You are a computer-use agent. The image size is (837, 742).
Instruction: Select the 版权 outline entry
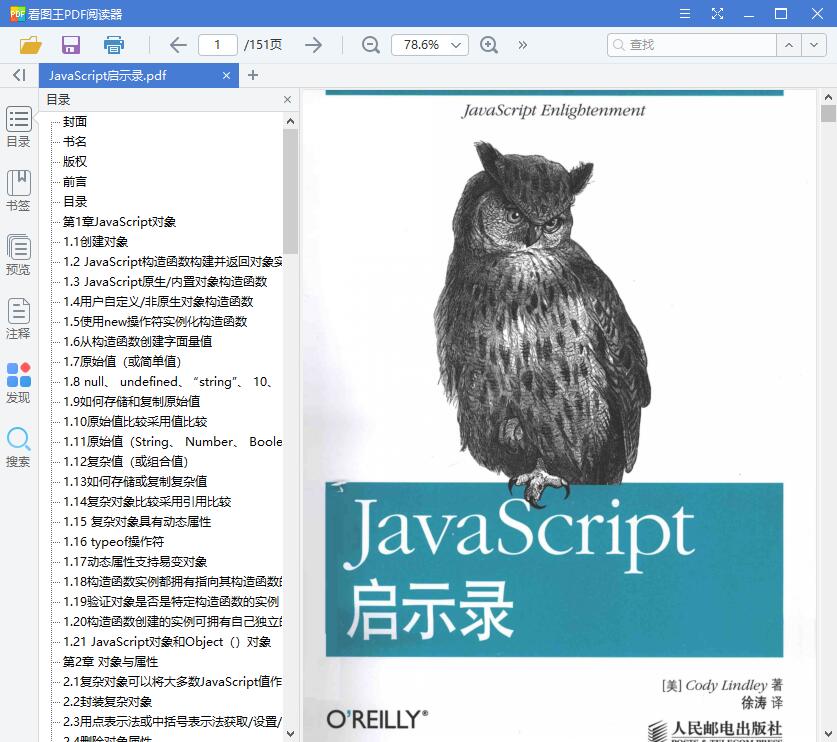tap(75, 162)
